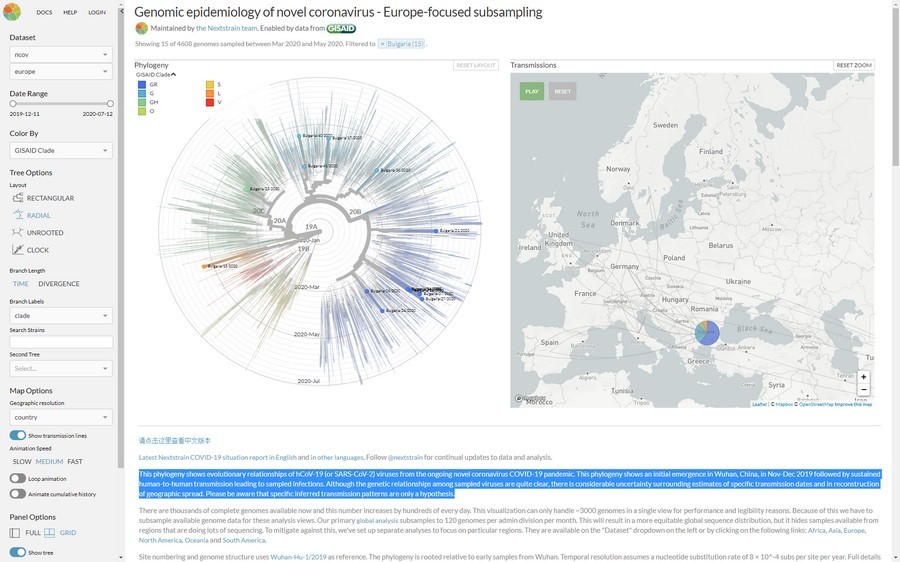900x562 pixels.
Task: Collapse the GISAID Clade legend chevron
Action: click(x=174, y=75)
